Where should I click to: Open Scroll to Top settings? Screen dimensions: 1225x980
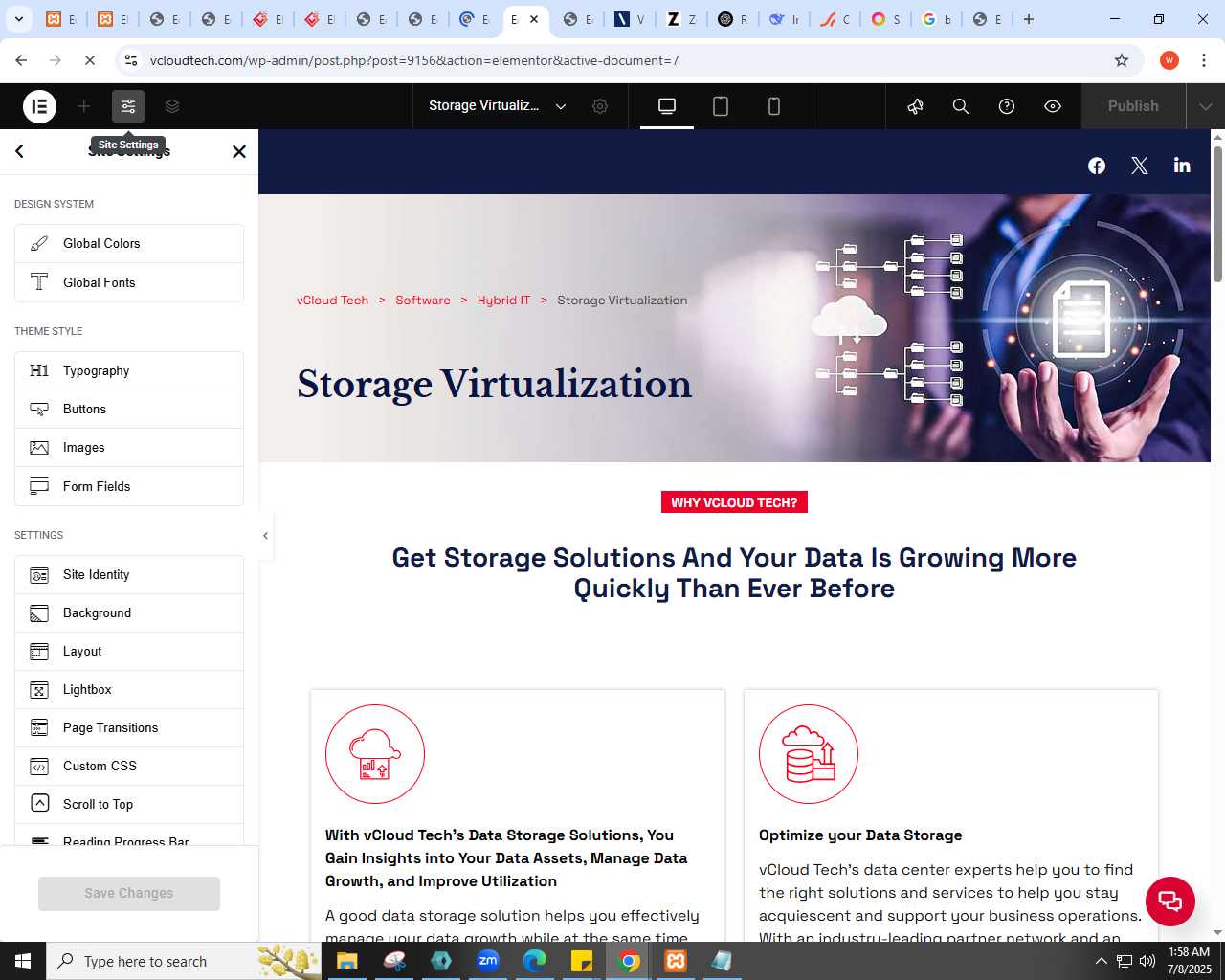[x=129, y=805]
